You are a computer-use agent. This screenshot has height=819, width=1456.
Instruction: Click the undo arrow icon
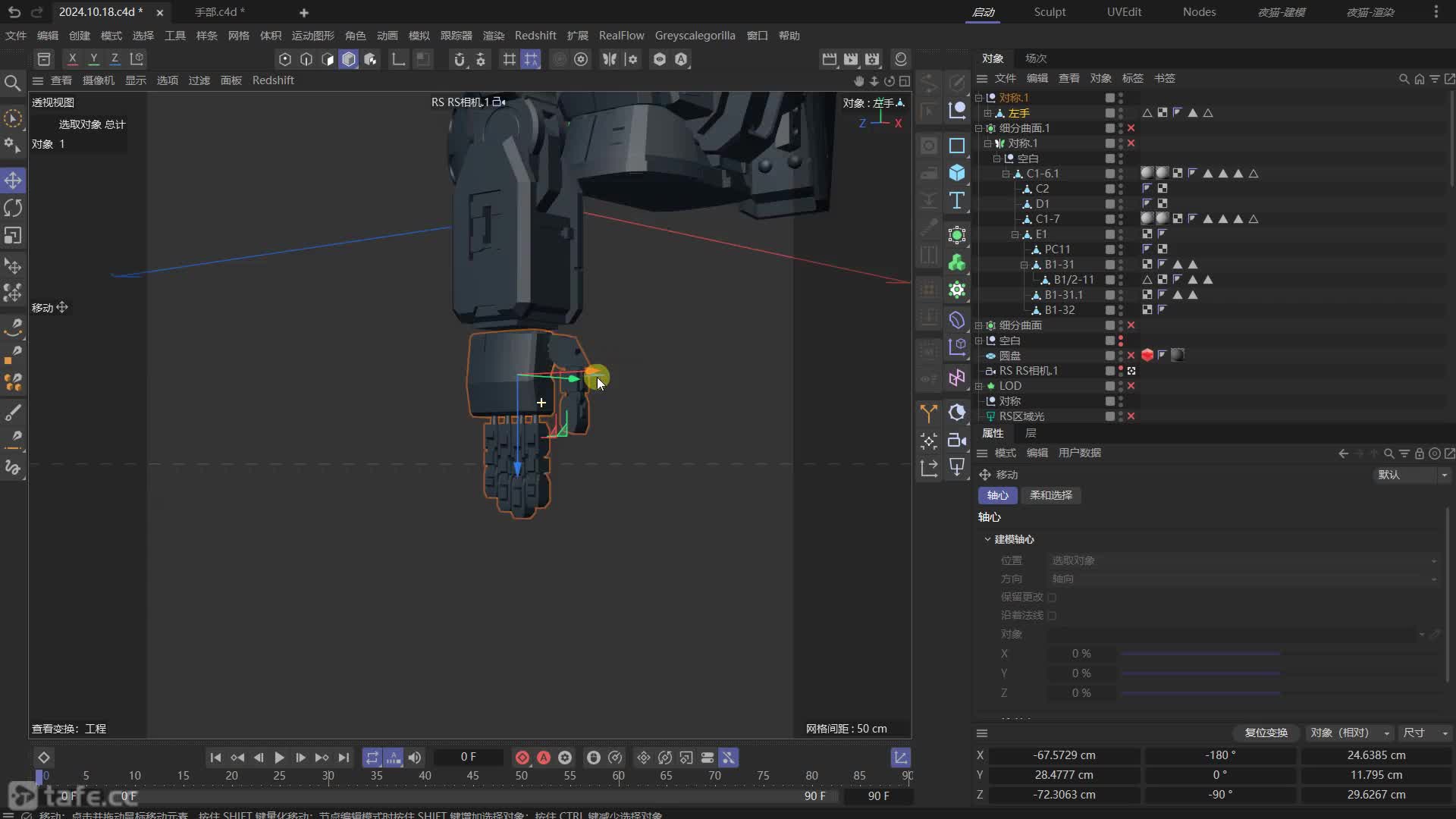(x=14, y=12)
